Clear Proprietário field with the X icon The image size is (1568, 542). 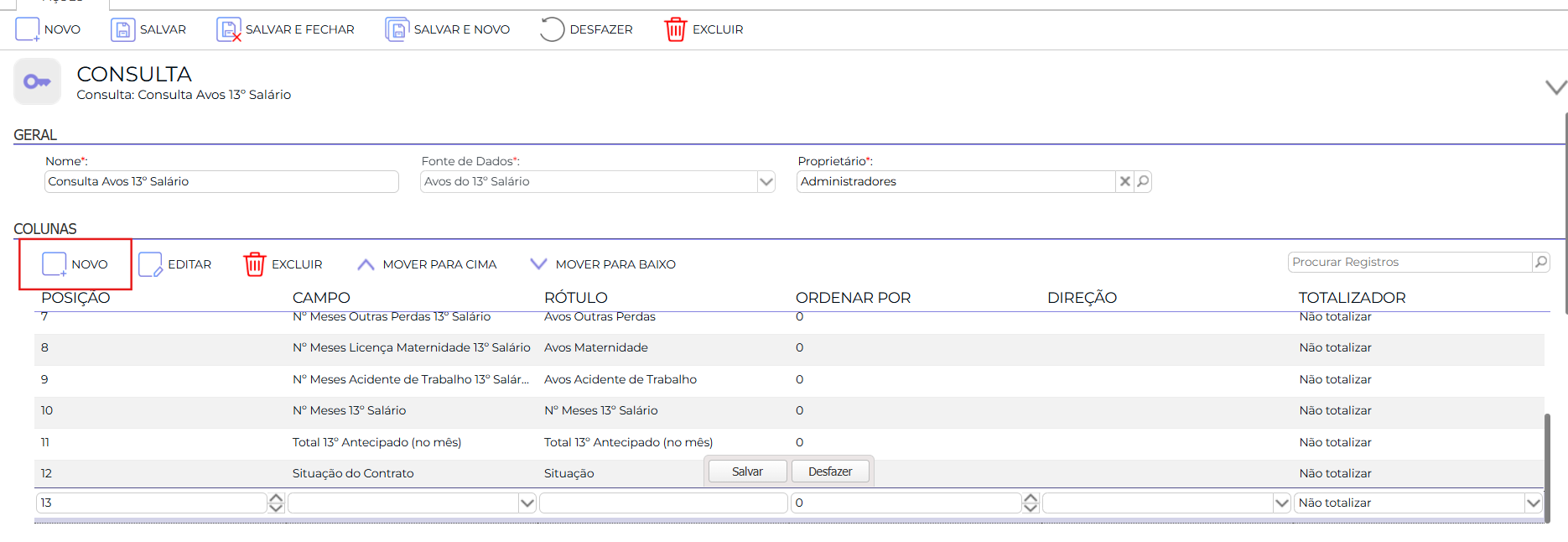tap(1124, 181)
